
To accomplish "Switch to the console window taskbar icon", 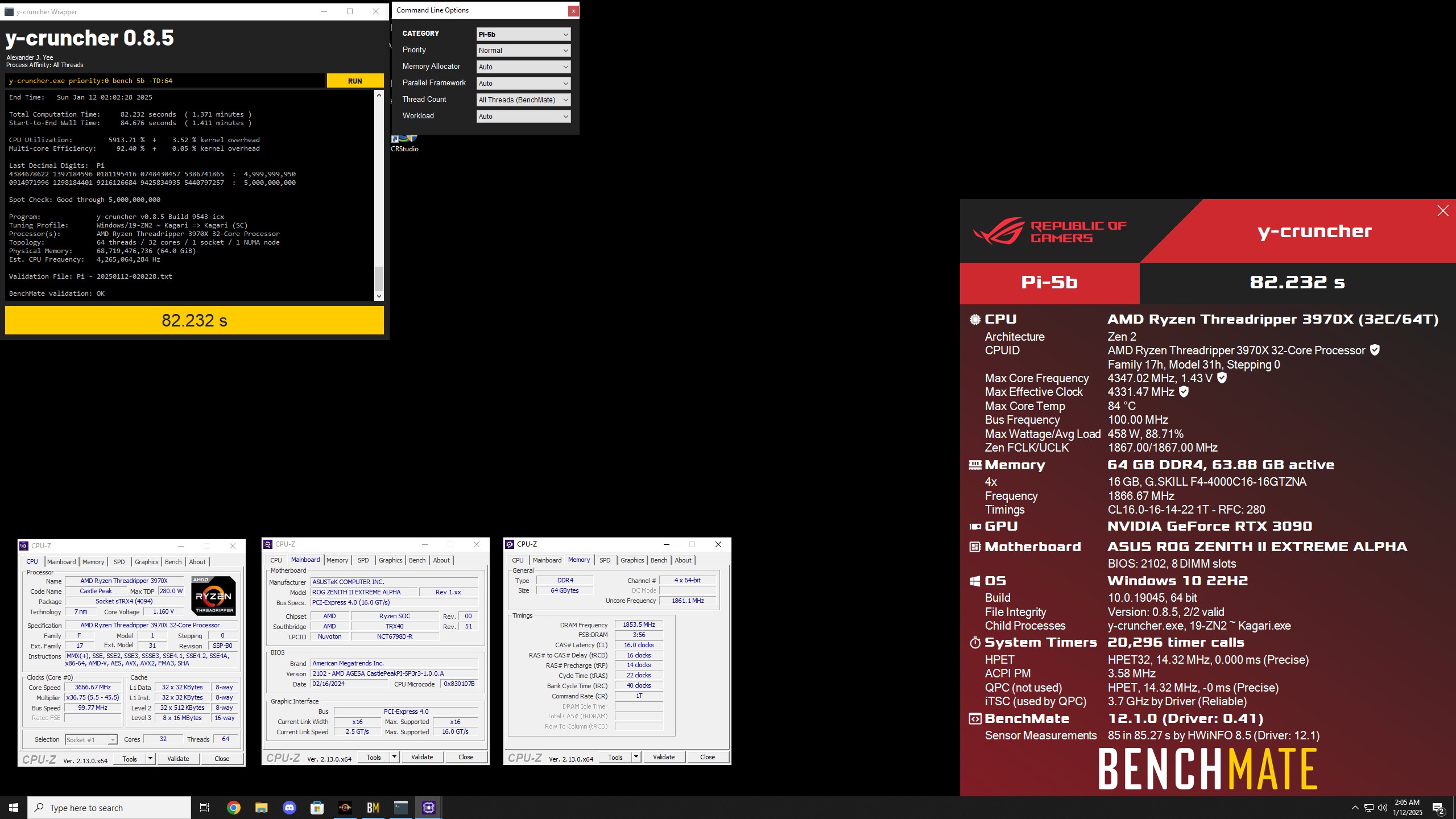I will (400, 808).
